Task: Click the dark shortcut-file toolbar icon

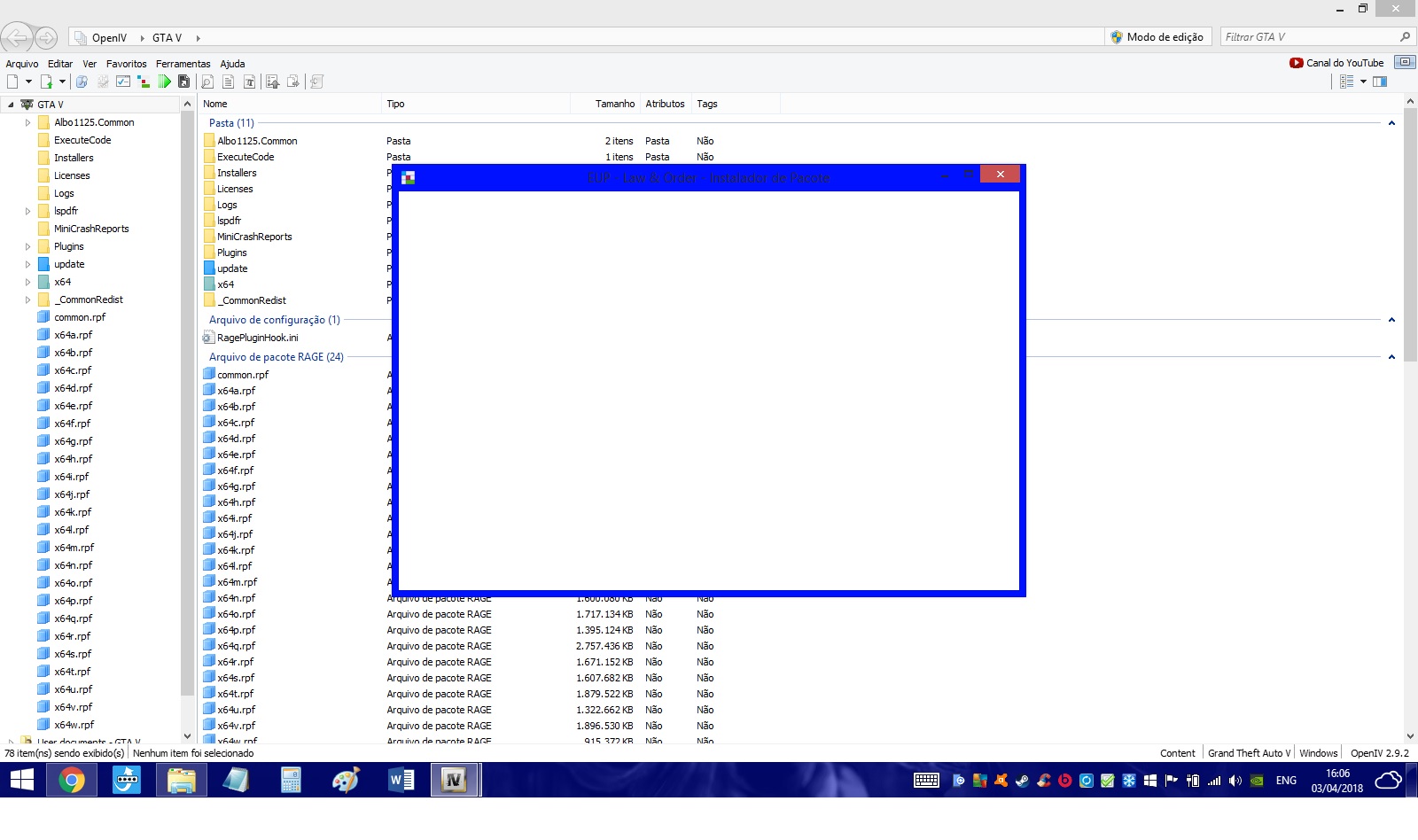Action: (x=184, y=82)
